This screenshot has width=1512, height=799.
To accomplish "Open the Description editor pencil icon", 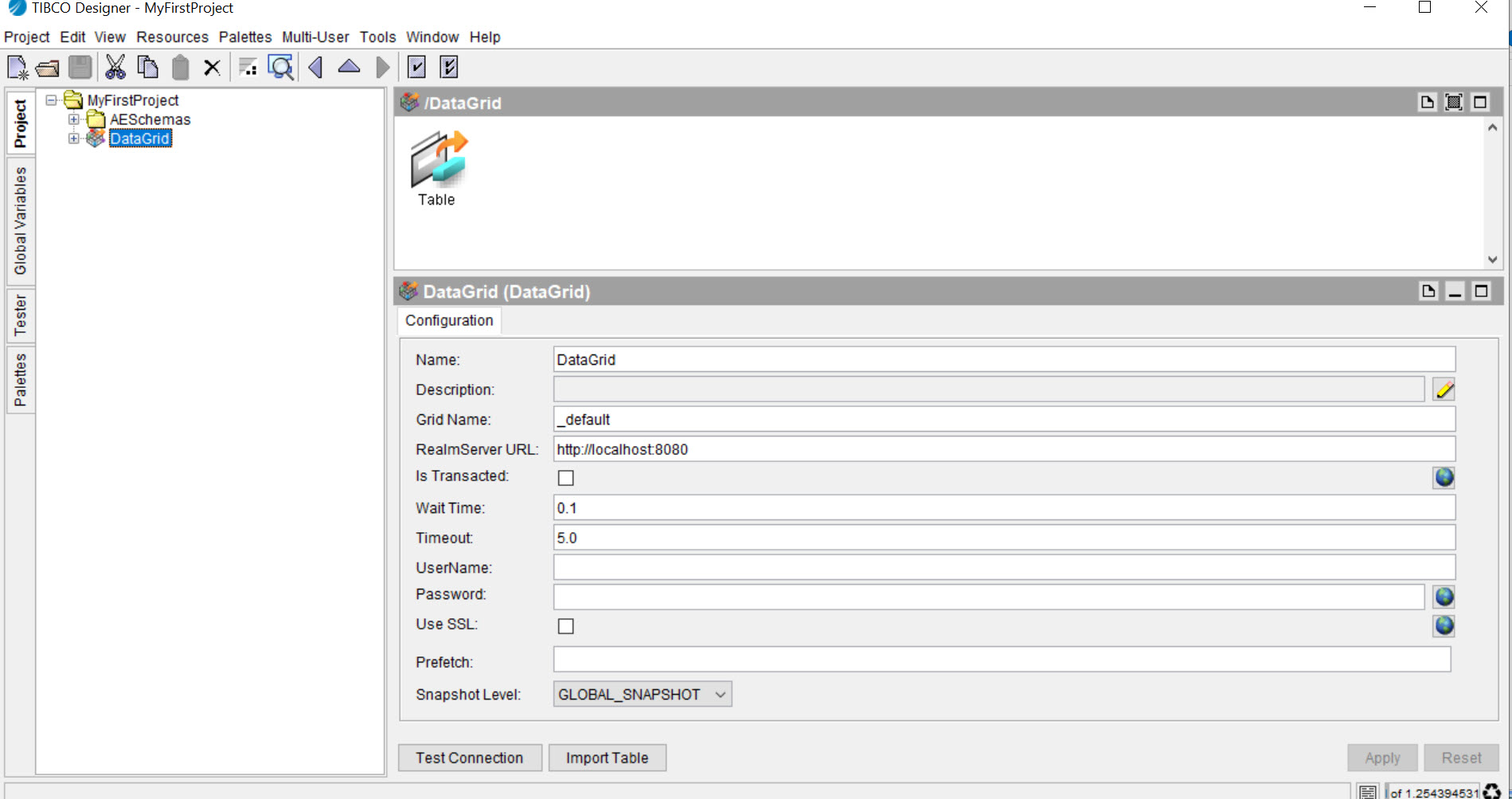I will 1444,390.
